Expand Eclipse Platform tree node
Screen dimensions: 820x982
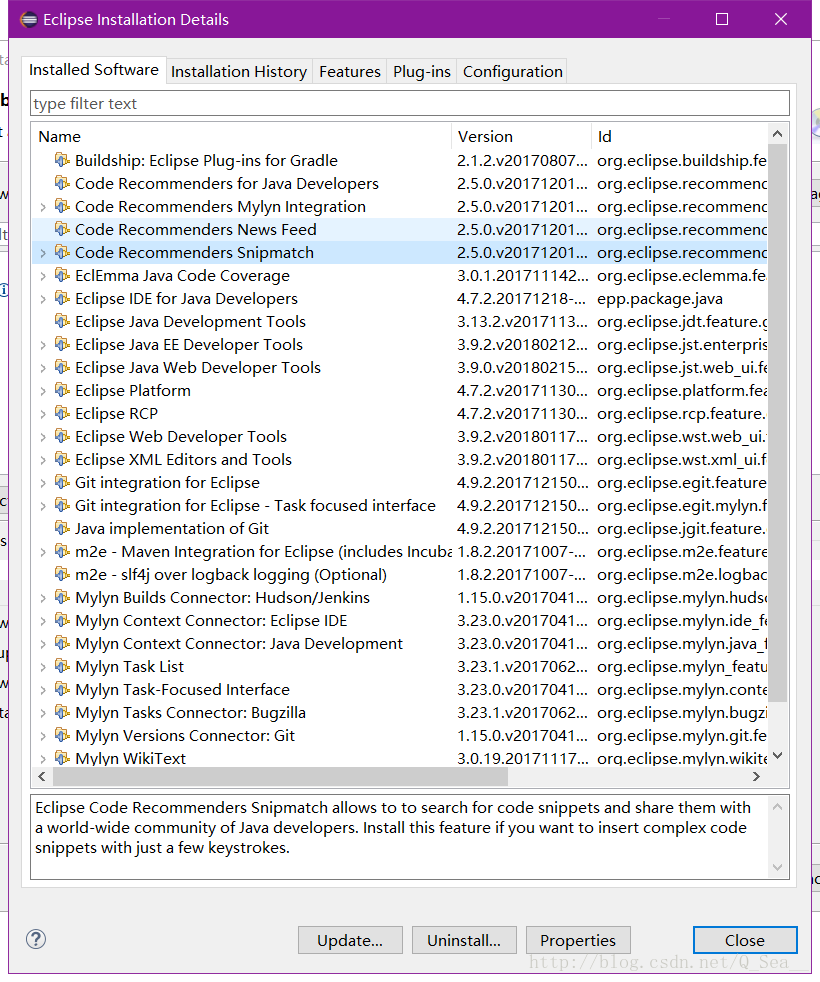pos(43,391)
